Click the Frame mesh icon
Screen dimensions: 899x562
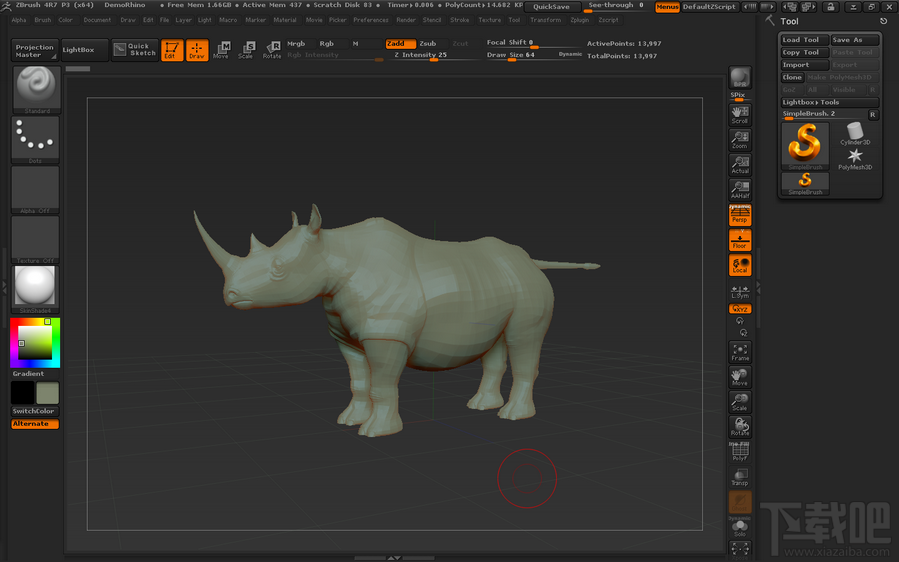740,351
